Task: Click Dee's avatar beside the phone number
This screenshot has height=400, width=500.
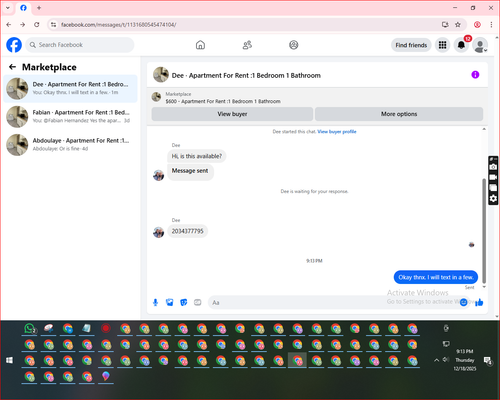Action: (x=158, y=232)
